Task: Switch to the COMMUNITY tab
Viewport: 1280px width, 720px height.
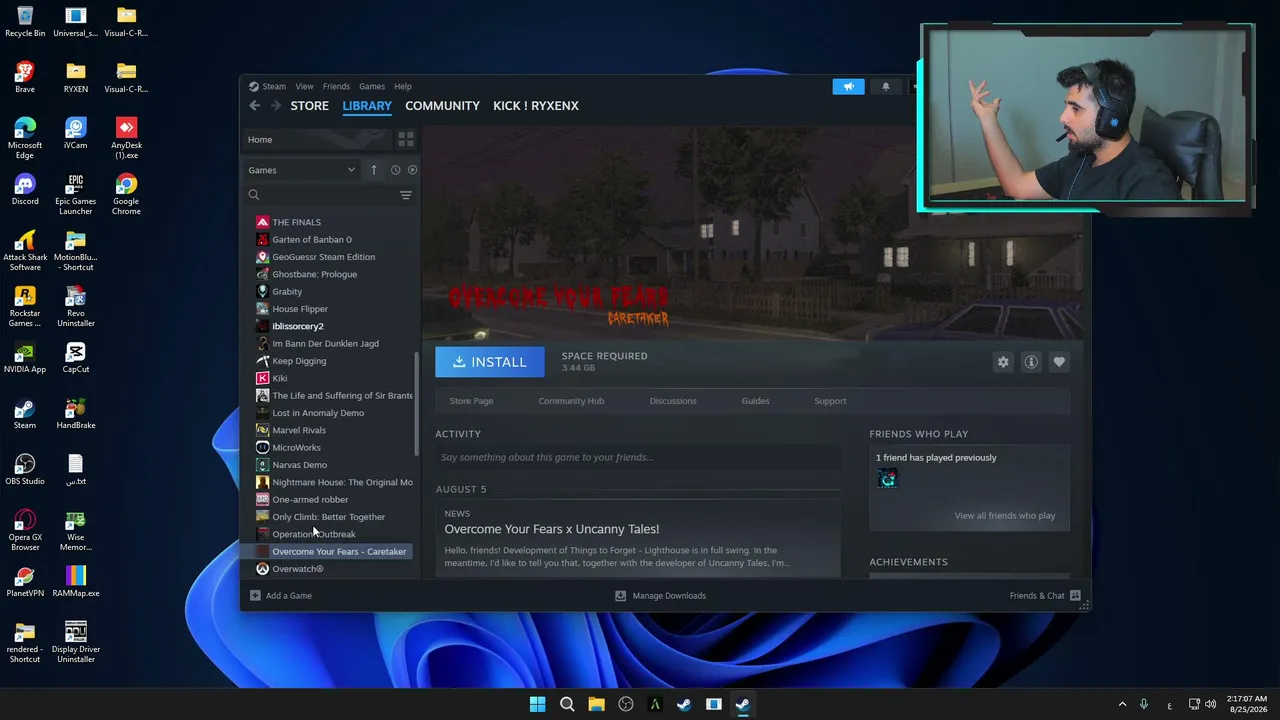Action: (442, 106)
